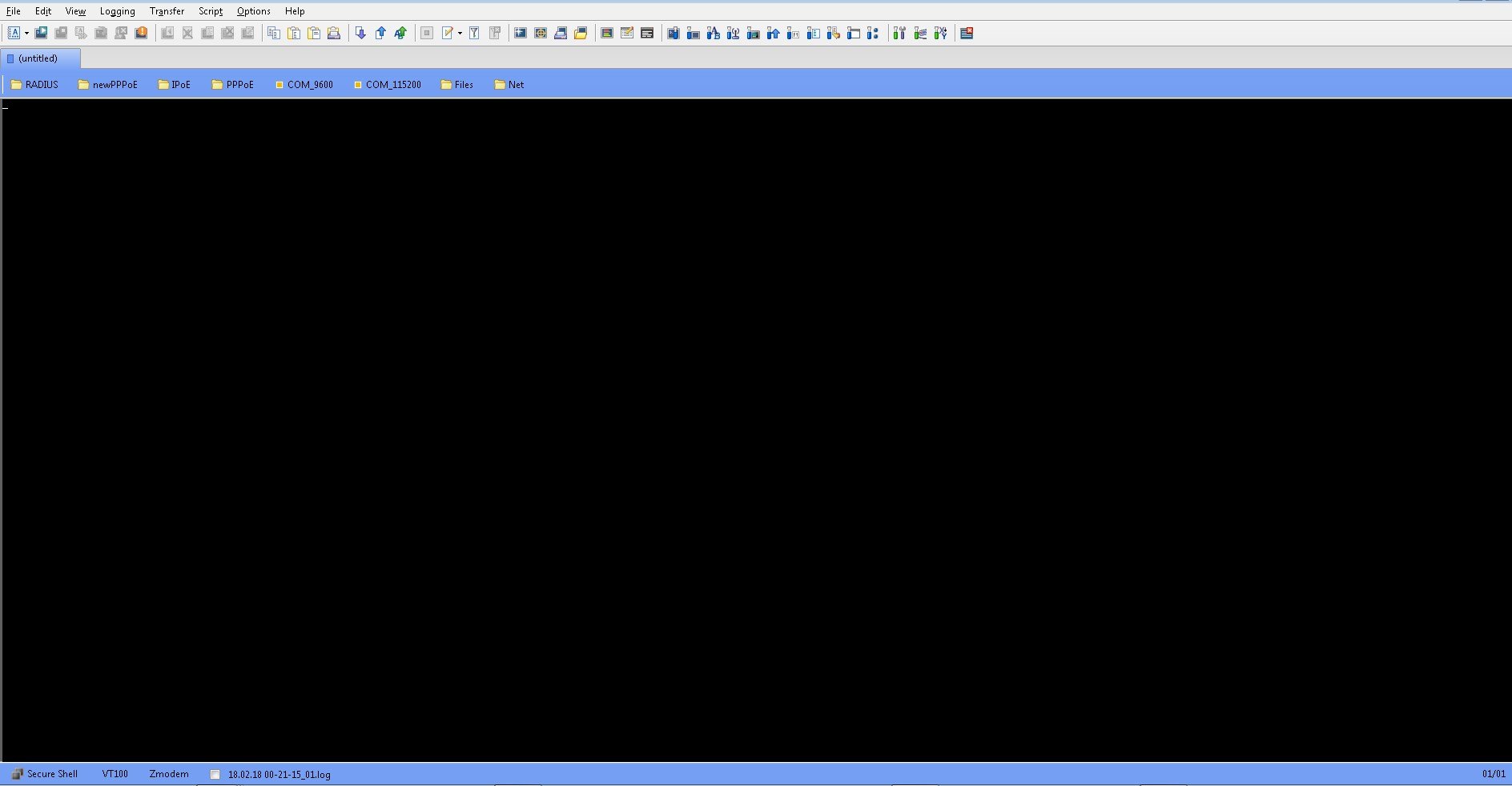Click the RADIUS folder button

[34, 85]
